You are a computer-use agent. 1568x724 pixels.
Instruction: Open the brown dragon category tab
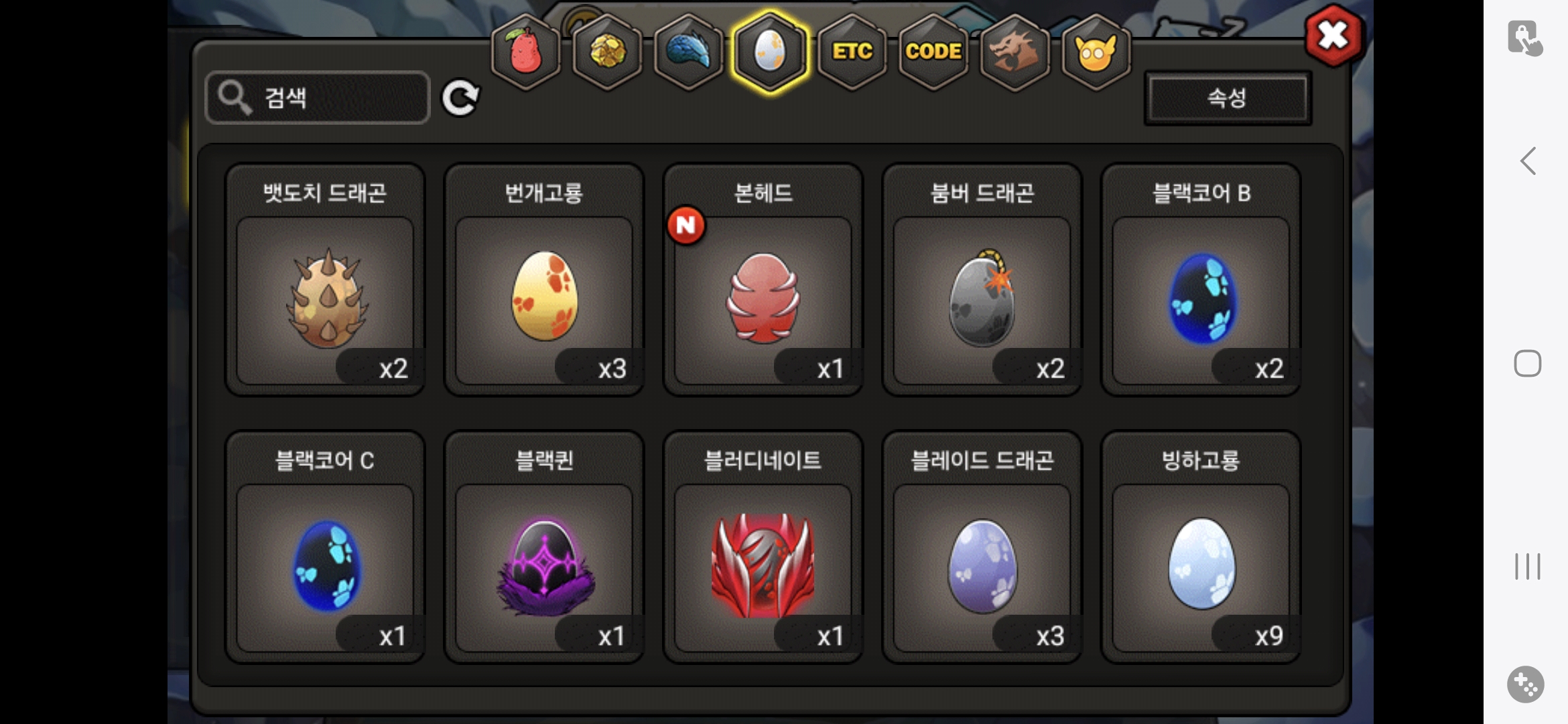point(1015,52)
